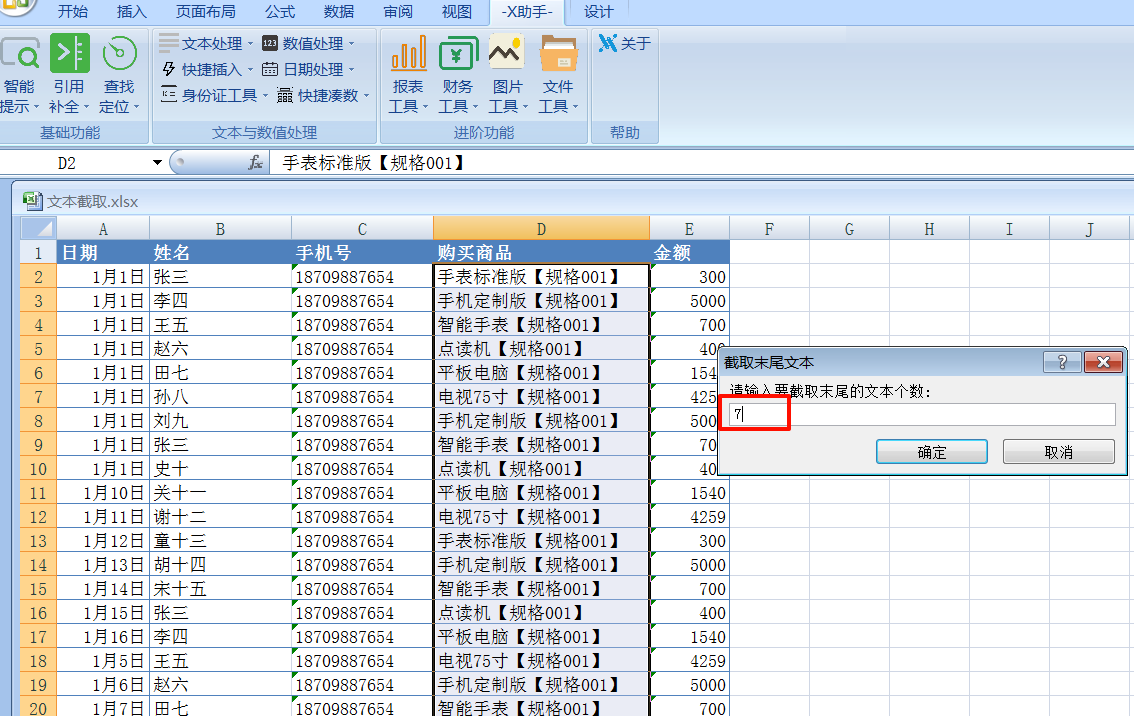Expand the 数值处理 dropdown arrow
The height and width of the screenshot is (716, 1134).
(x=351, y=43)
